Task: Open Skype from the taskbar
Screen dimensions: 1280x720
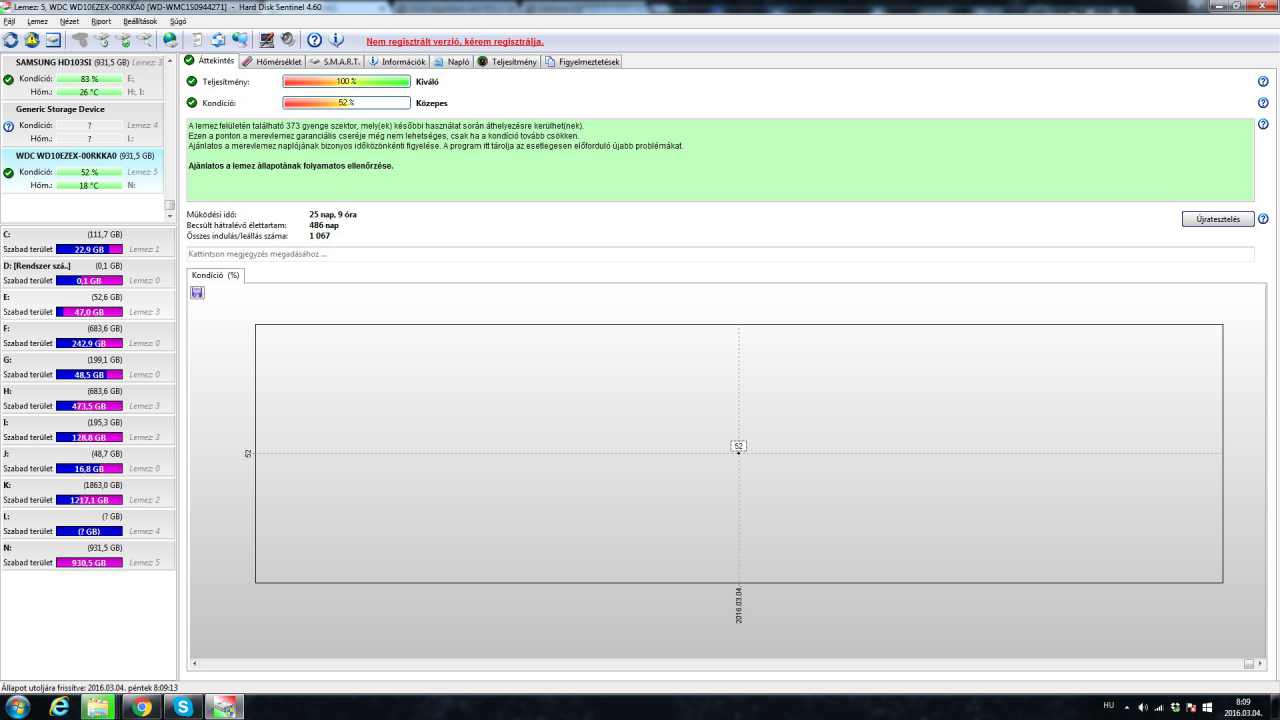Action: click(x=183, y=707)
